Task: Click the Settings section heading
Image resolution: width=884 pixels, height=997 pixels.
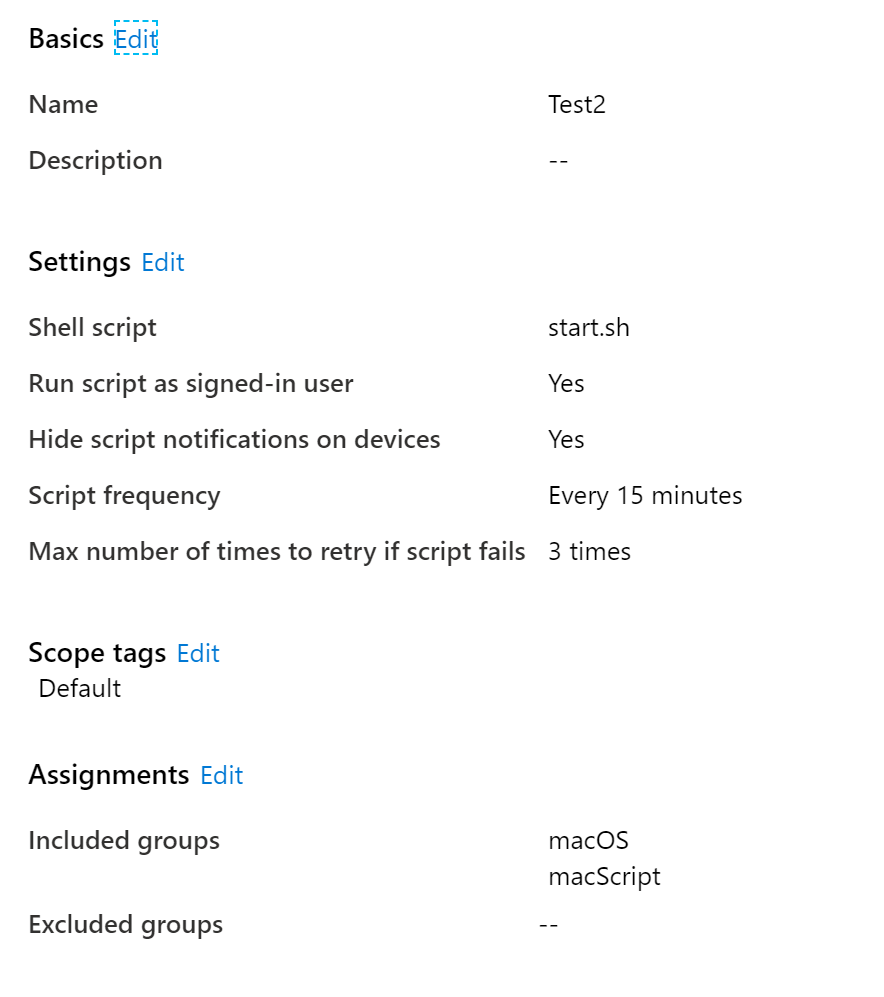Action: pos(79,262)
